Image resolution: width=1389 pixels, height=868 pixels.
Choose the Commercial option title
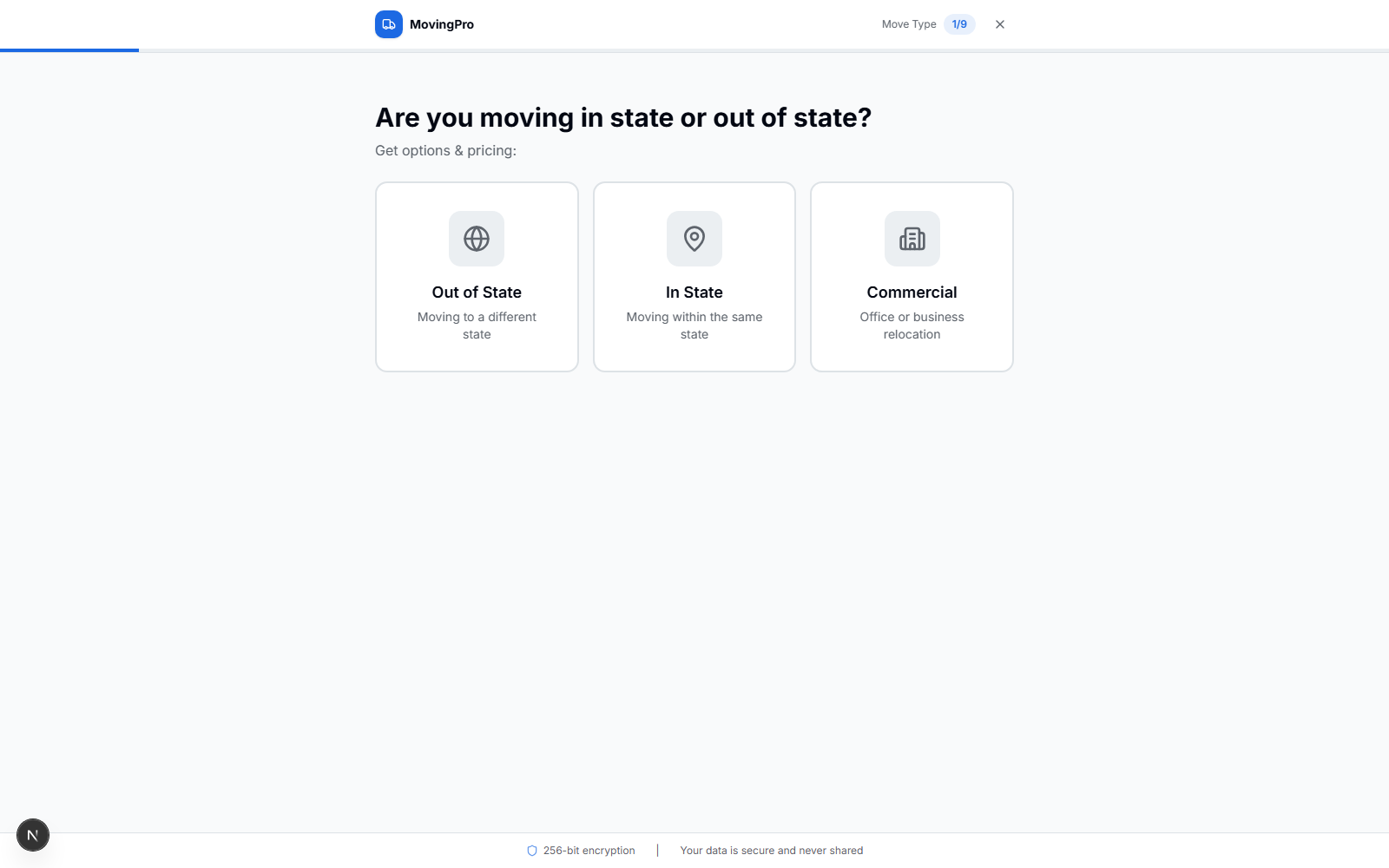pyautogui.click(x=912, y=293)
